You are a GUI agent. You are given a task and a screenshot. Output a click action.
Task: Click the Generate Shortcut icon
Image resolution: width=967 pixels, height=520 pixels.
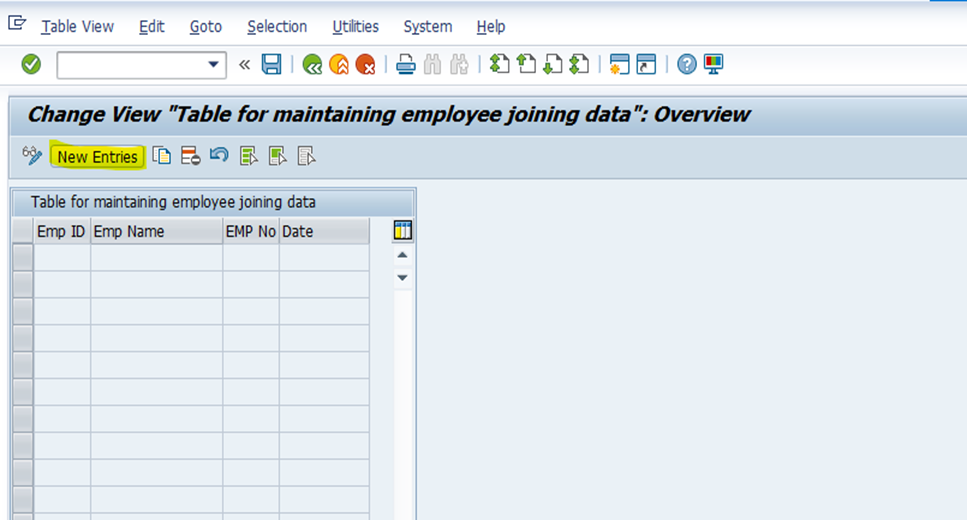646,64
